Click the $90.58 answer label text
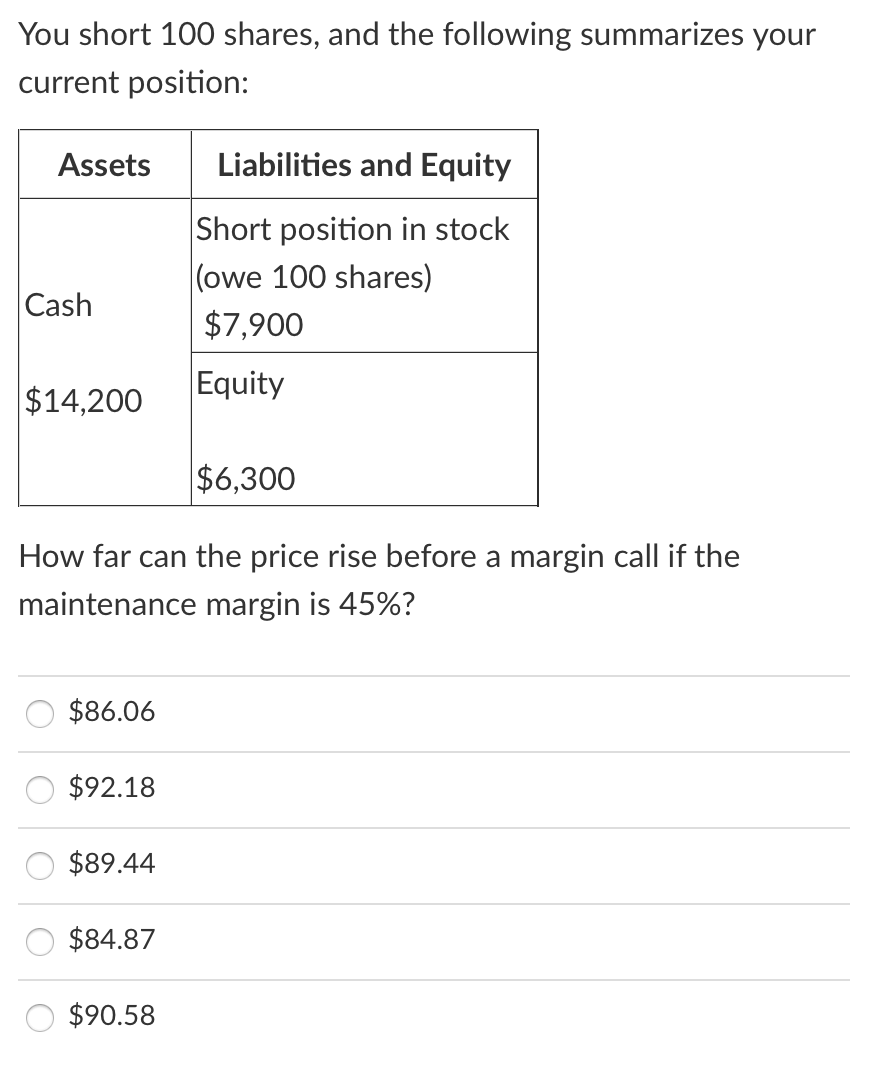This screenshot has width=882, height=1066. point(111,1016)
